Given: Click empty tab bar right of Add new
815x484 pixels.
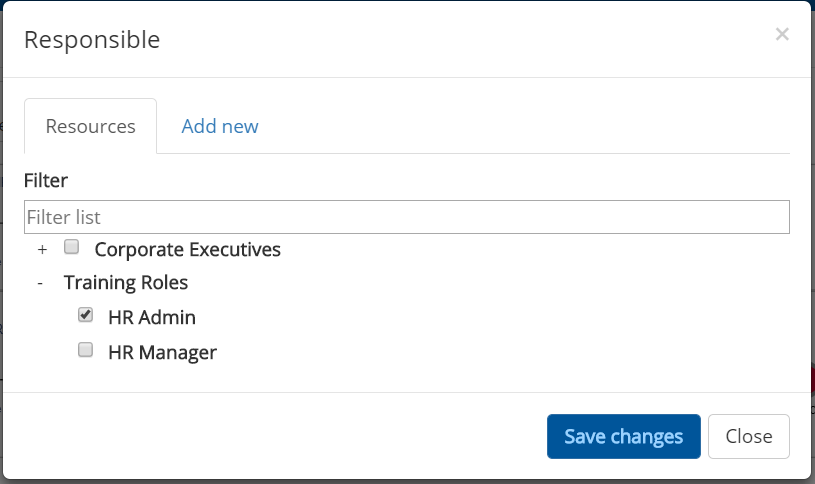Looking at the screenshot, I should 520,126.
